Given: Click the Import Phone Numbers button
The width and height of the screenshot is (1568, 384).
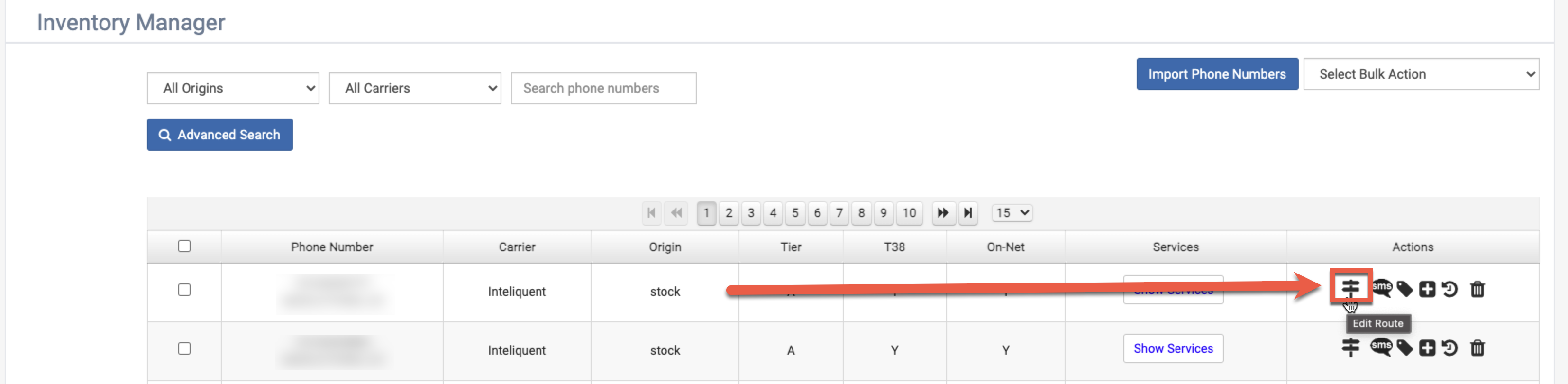Looking at the screenshot, I should 1216,74.
